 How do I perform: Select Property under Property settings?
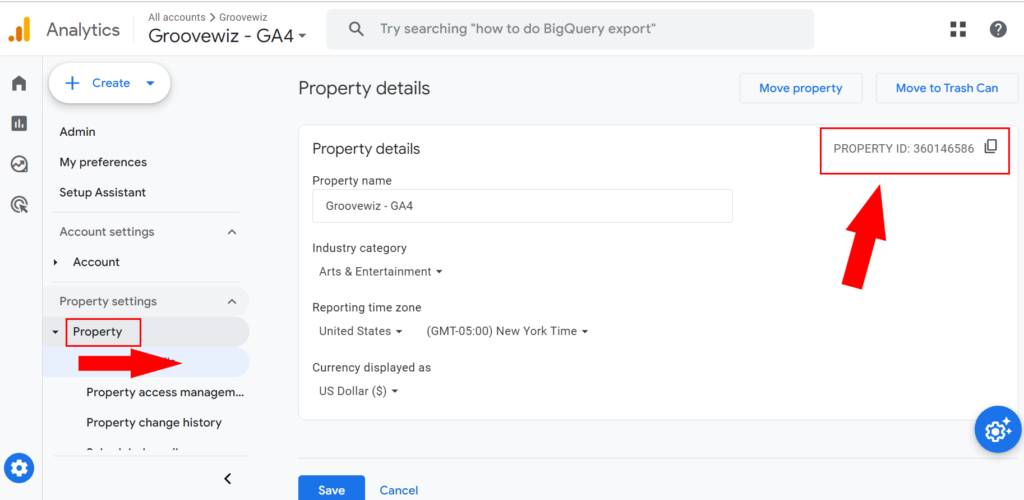97,332
